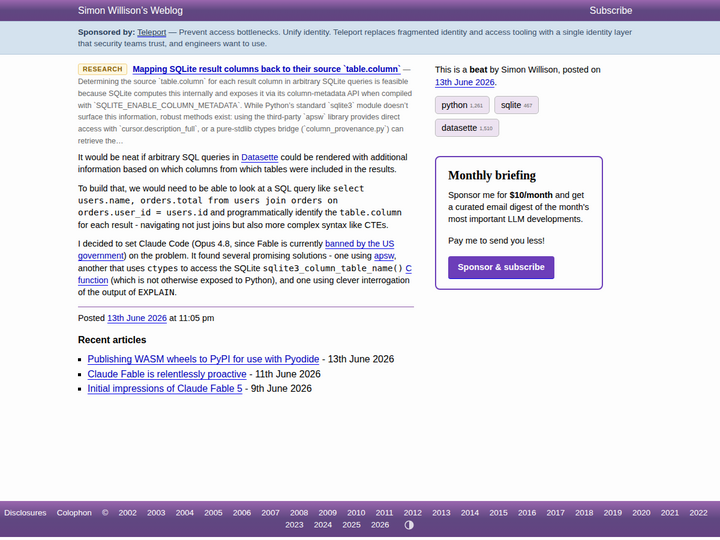Image resolution: width=720 pixels, height=540 pixels.
Task: Open the Teleport sponsor link
Action: (152, 32)
